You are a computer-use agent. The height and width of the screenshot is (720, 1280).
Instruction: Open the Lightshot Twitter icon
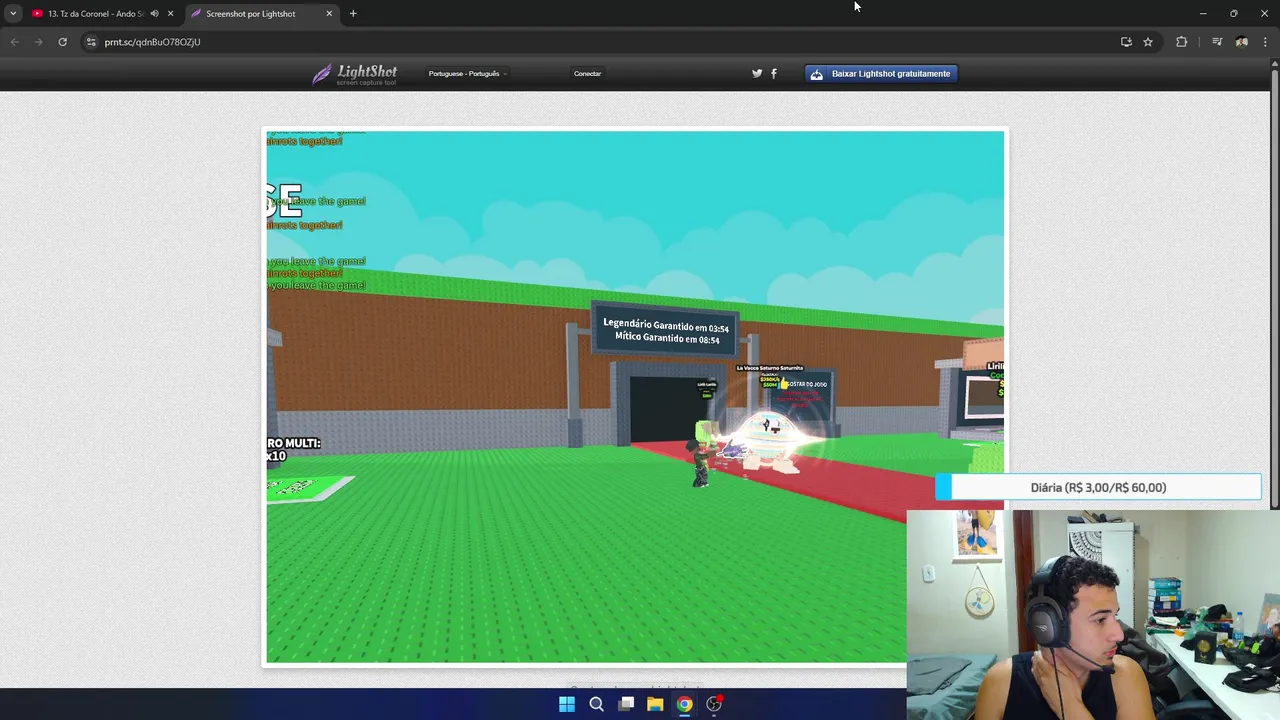757,73
